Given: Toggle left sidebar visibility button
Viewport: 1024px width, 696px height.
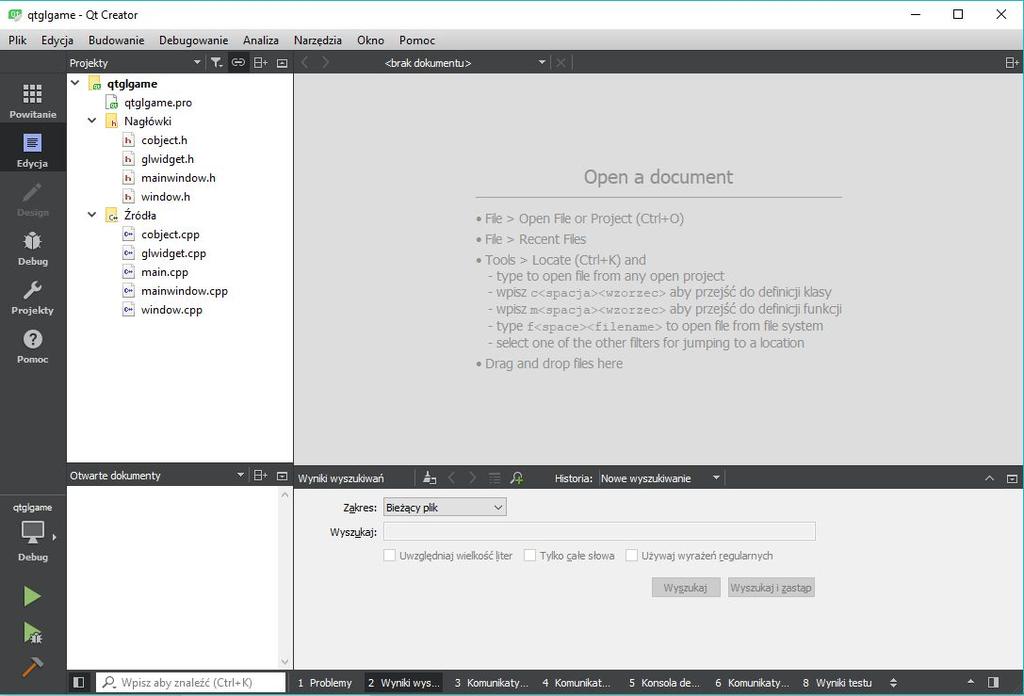Looking at the screenshot, I should [79, 682].
